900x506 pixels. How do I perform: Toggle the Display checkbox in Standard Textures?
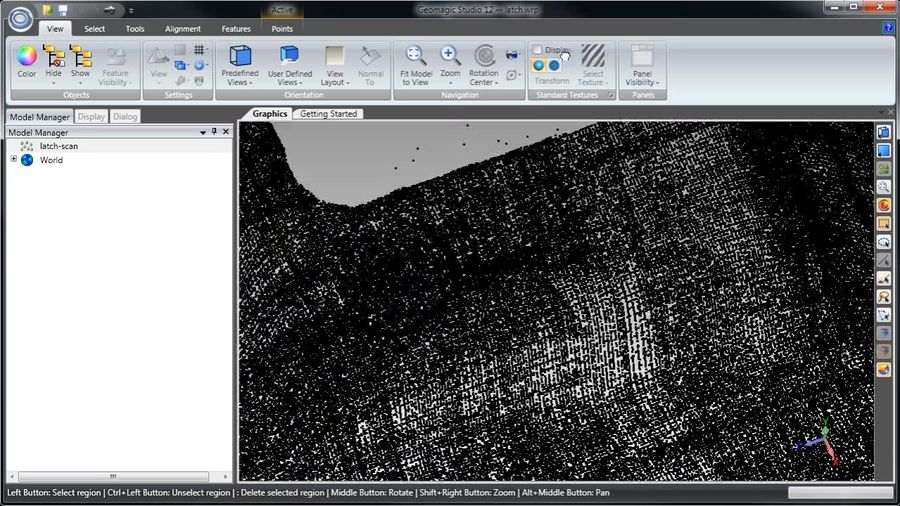coord(537,49)
